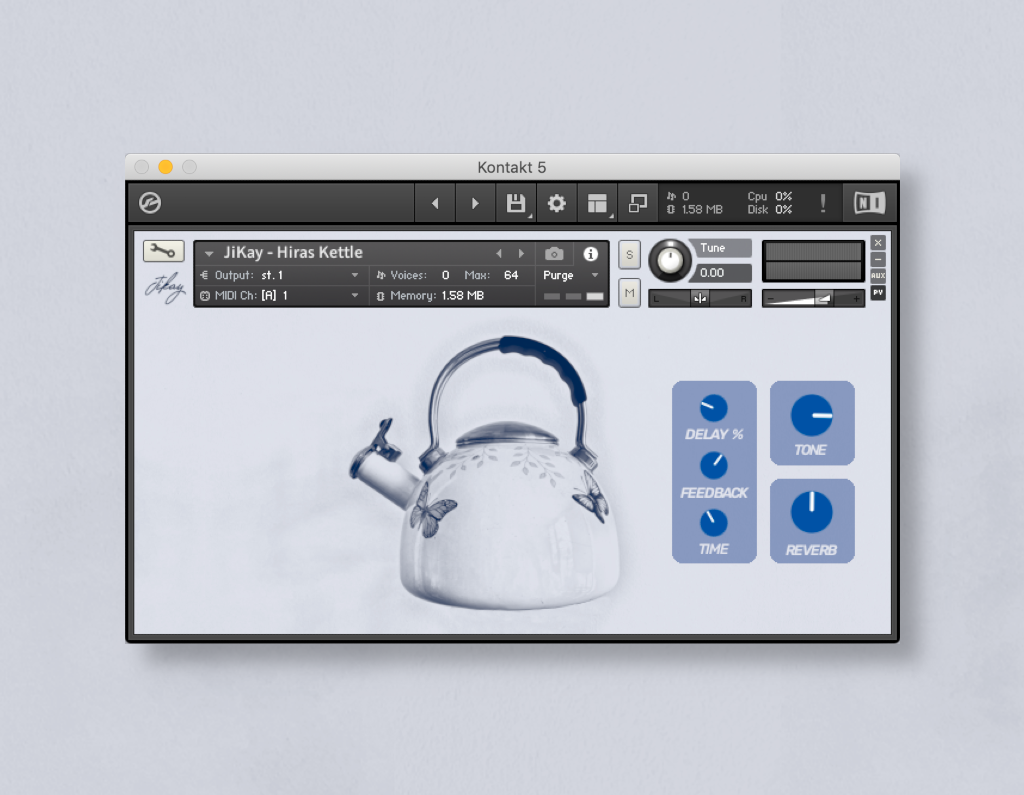This screenshot has height=795, width=1024.
Task: Open the Output st. 1 dropdown
Action: tap(280, 275)
